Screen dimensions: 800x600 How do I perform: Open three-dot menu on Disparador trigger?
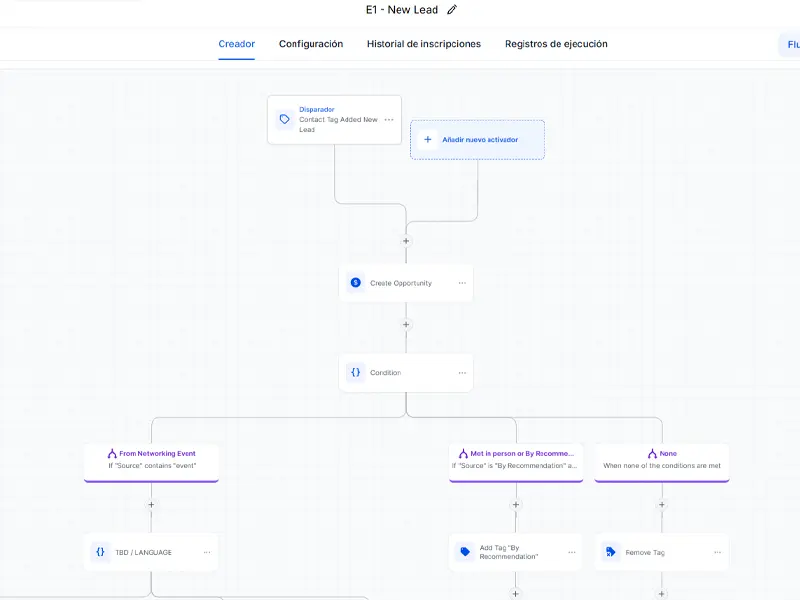pos(389,120)
